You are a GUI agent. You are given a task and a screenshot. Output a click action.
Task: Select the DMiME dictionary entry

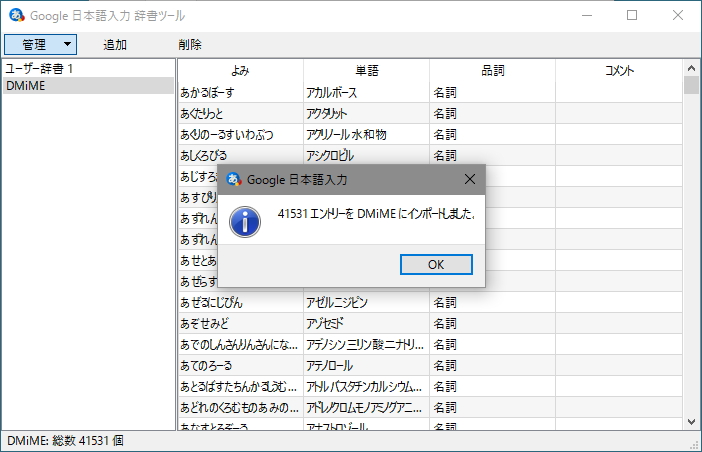[88, 85]
